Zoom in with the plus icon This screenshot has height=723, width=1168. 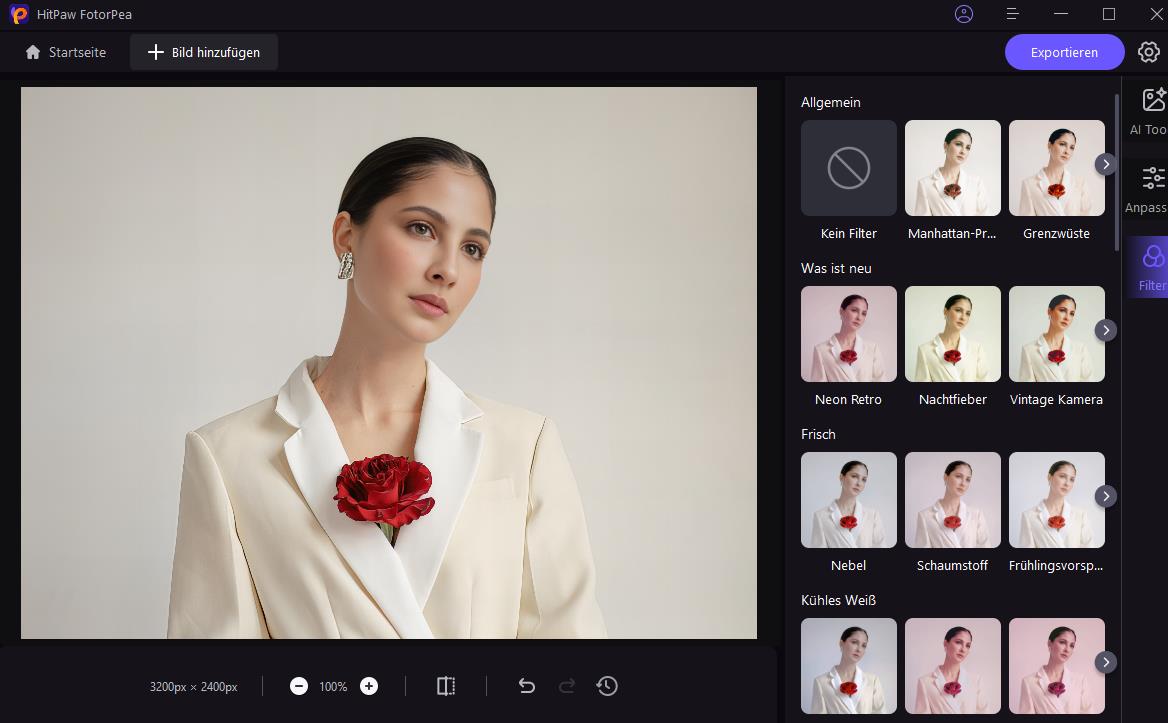(369, 686)
